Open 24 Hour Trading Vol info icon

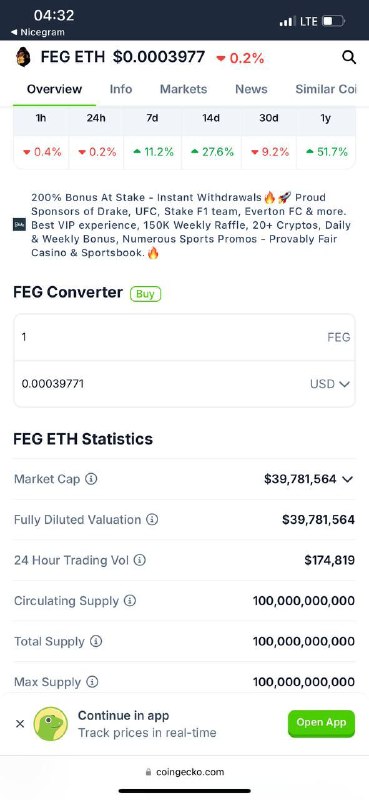click(x=139, y=560)
